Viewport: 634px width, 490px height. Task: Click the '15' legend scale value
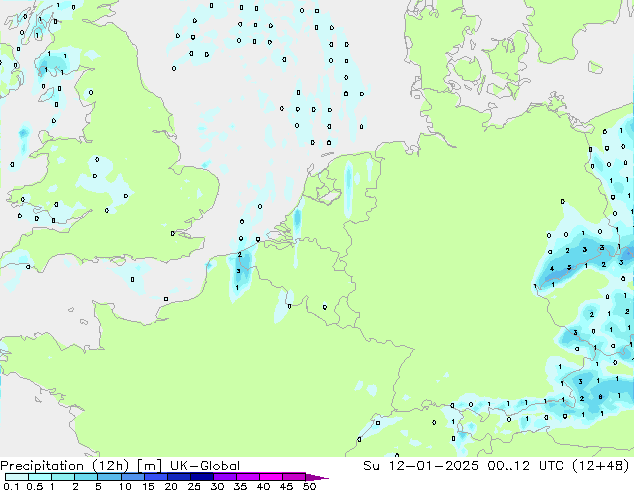click(148, 486)
